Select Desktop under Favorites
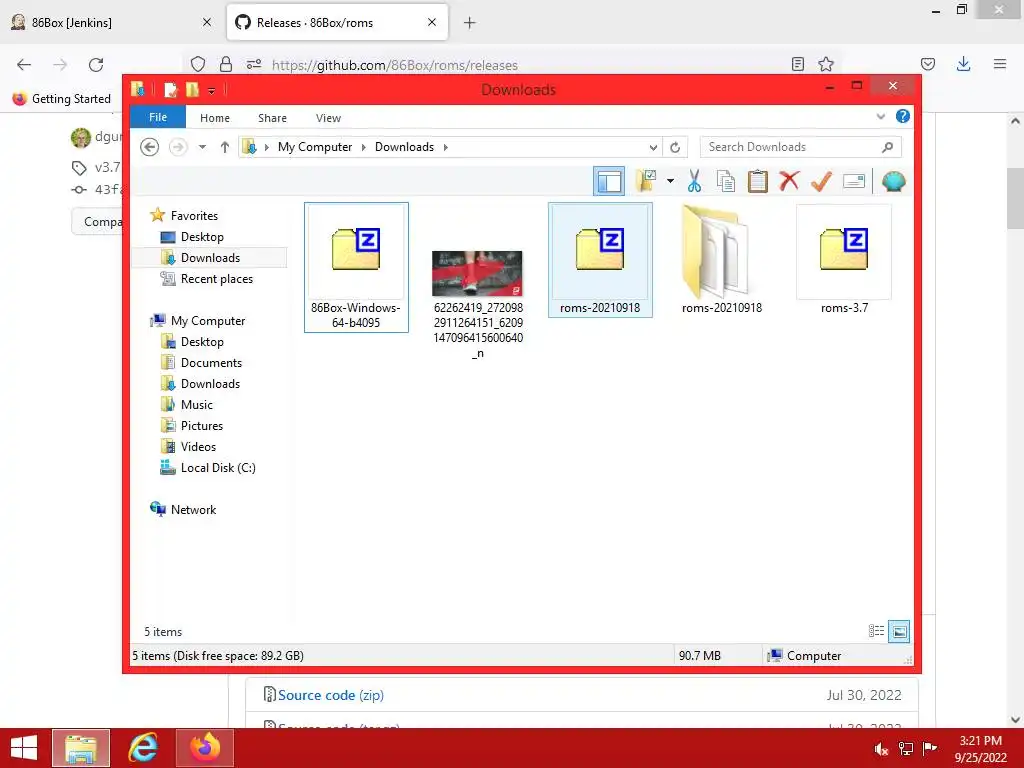Screen dimensions: 1024x768 (202, 236)
